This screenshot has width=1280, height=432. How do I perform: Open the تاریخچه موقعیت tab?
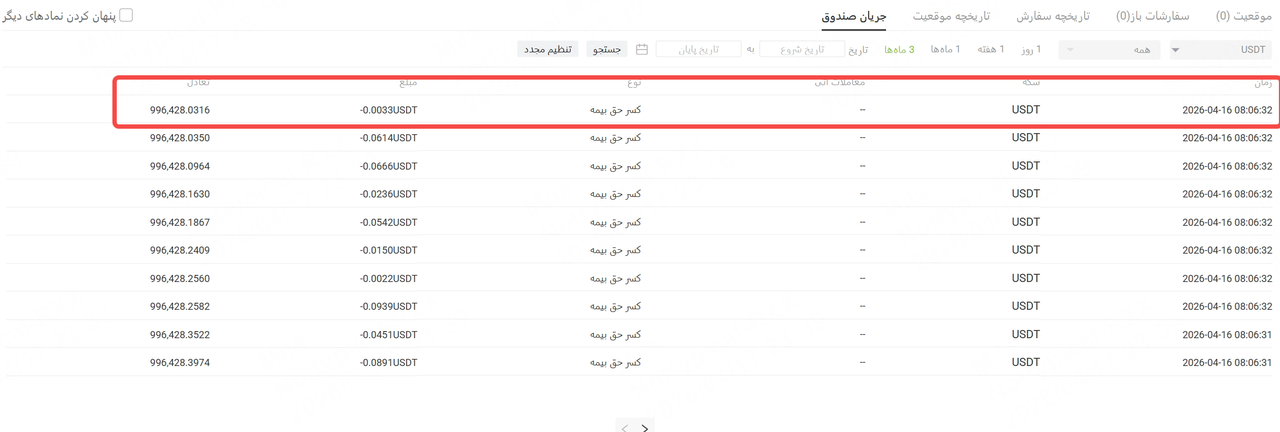pos(952,17)
